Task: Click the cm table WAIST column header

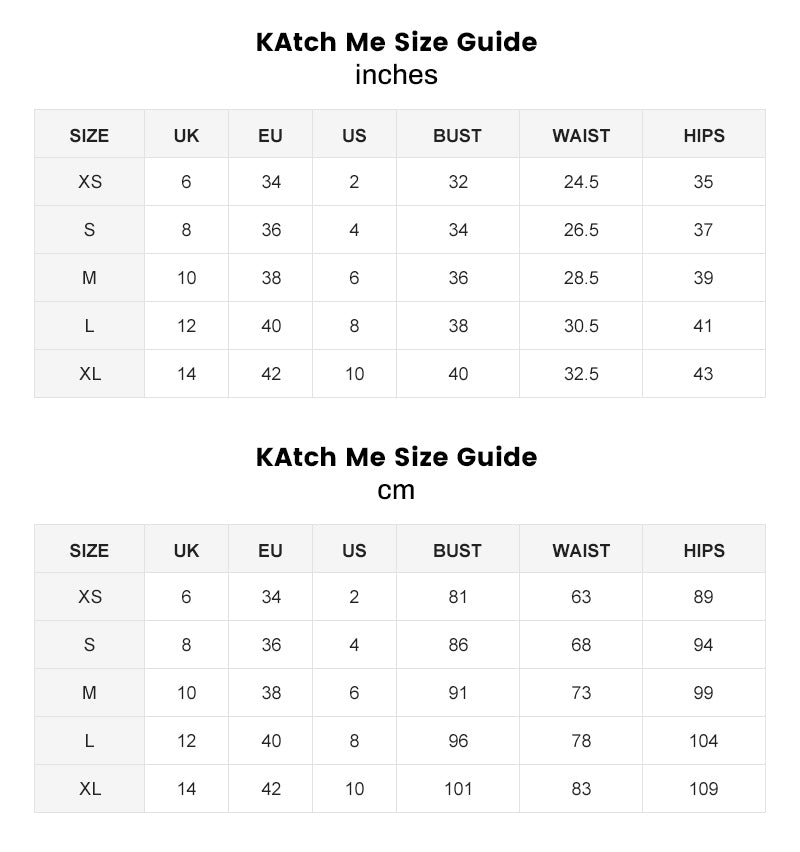Action: (x=581, y=550)
